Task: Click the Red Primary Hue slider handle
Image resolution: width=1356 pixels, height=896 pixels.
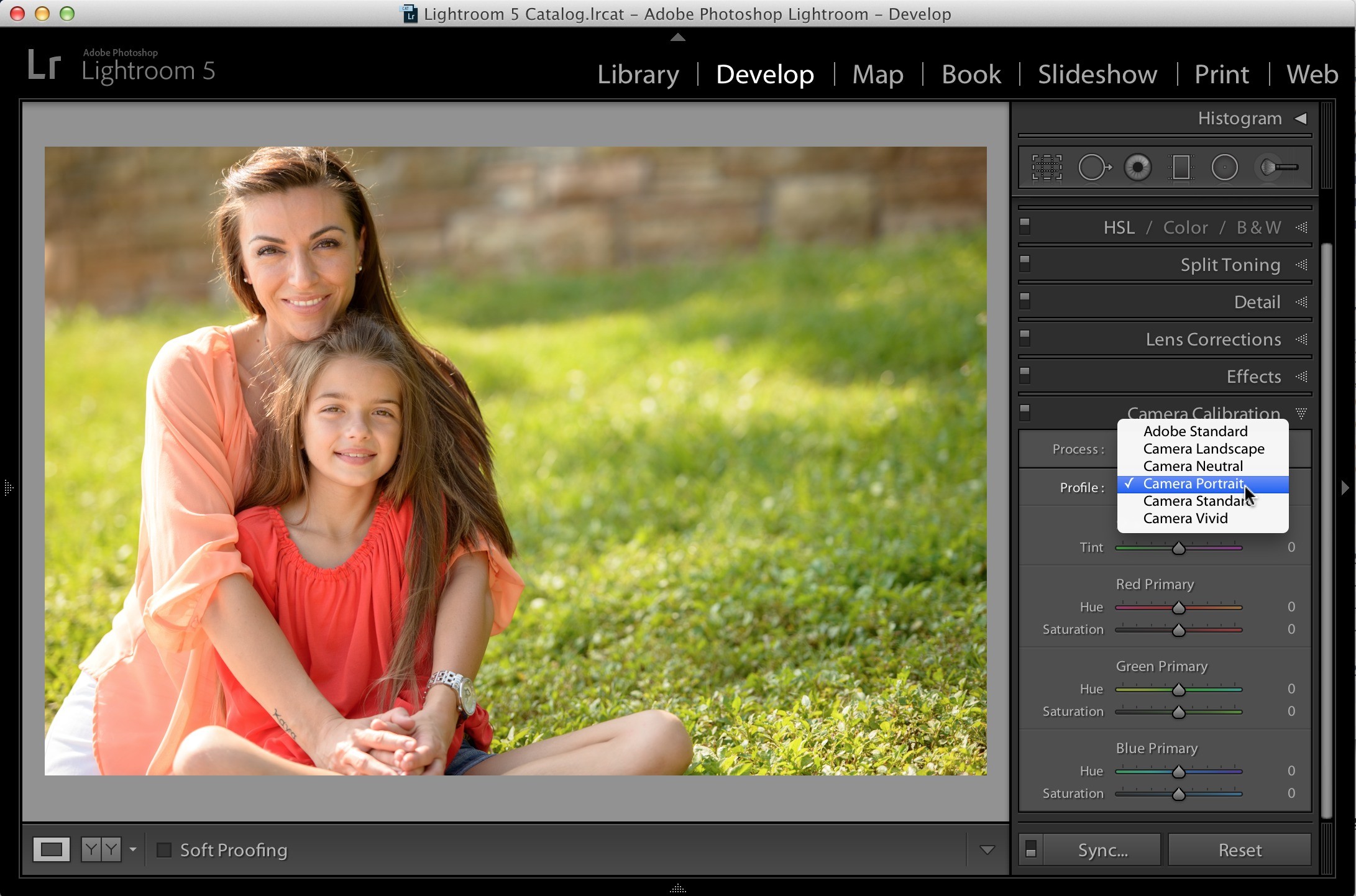Action: tap(1179, 608)
